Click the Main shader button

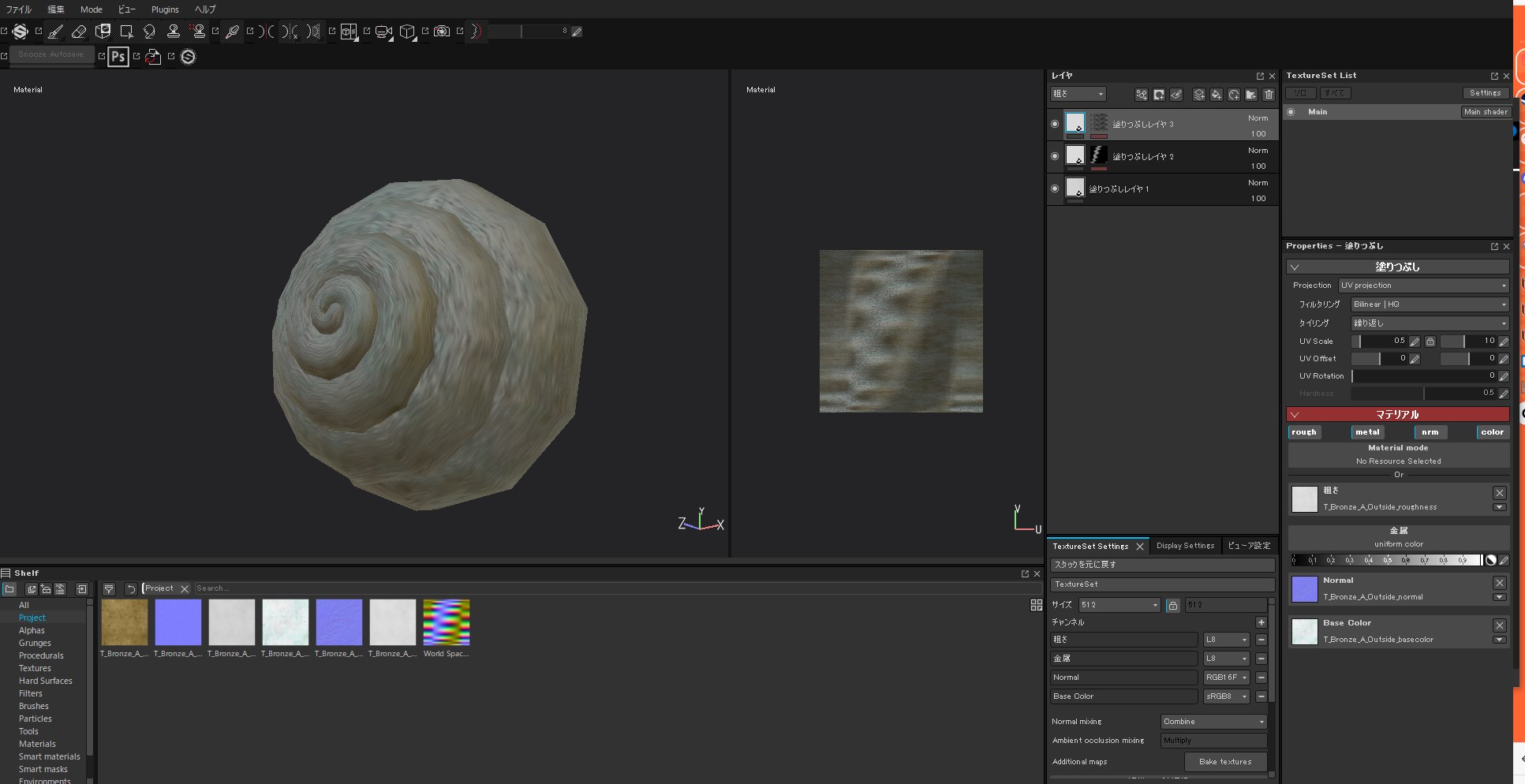click(x=1486, y=112)
